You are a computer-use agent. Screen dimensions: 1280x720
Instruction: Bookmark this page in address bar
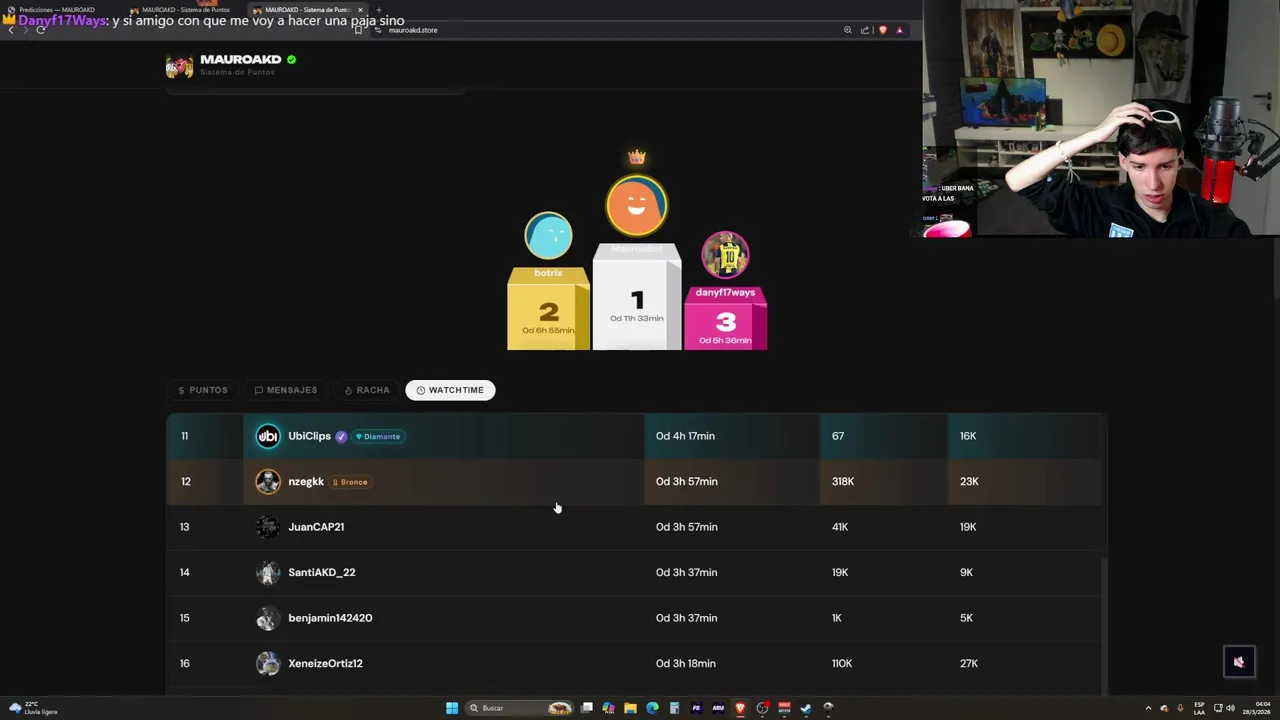coord(358,30)
